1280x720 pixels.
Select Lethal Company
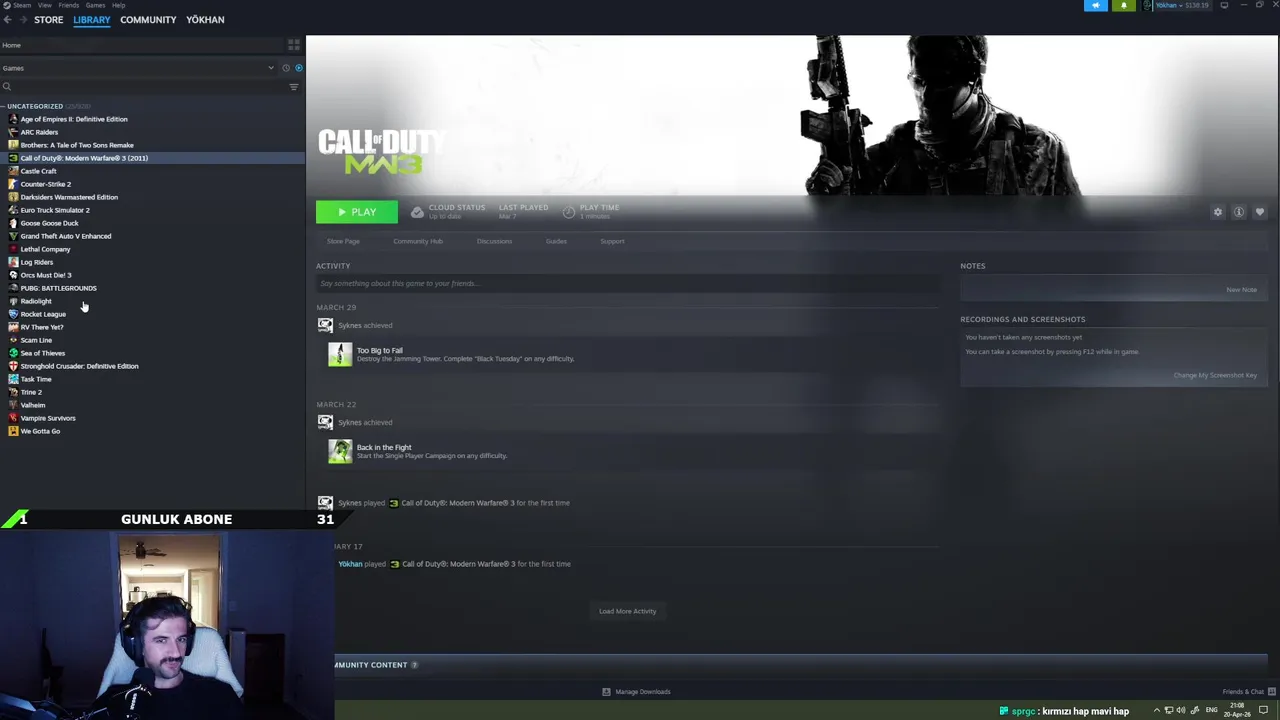click(x=45, y=249)
